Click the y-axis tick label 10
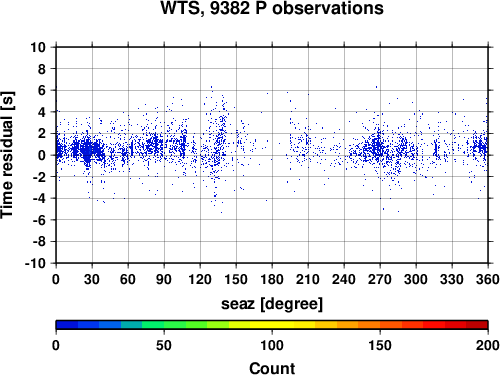Image resolution: width=500 pixels, height=375 pixels. point(38,47)
